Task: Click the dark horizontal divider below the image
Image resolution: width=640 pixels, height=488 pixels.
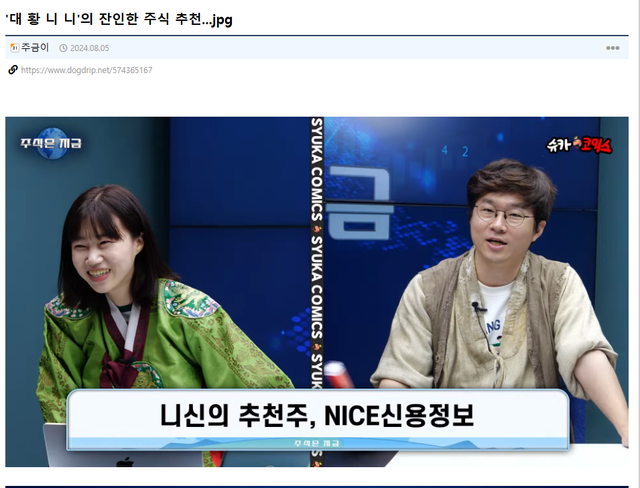Action: (x=320, y=486)
